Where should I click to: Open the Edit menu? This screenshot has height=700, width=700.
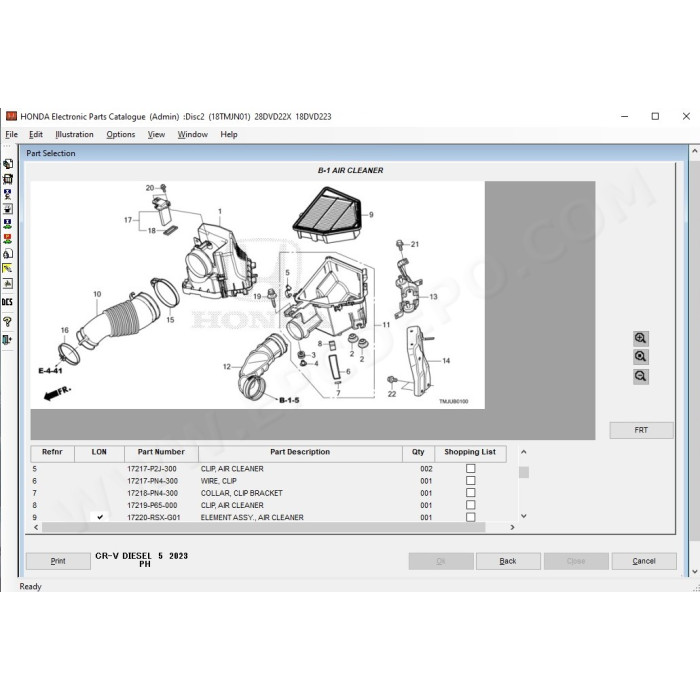point(36,134)
